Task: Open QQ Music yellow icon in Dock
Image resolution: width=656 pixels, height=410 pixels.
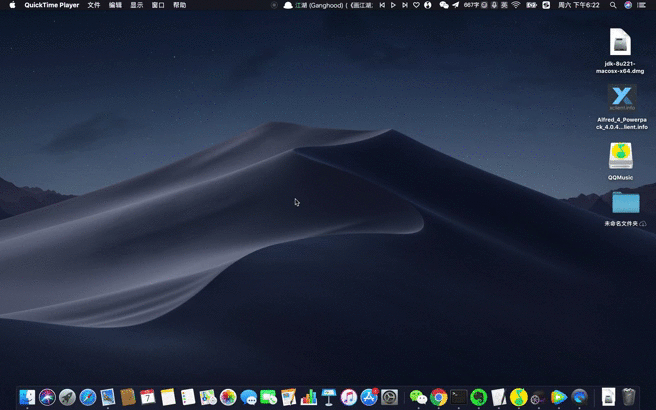Action: click(x=519, y=397)
